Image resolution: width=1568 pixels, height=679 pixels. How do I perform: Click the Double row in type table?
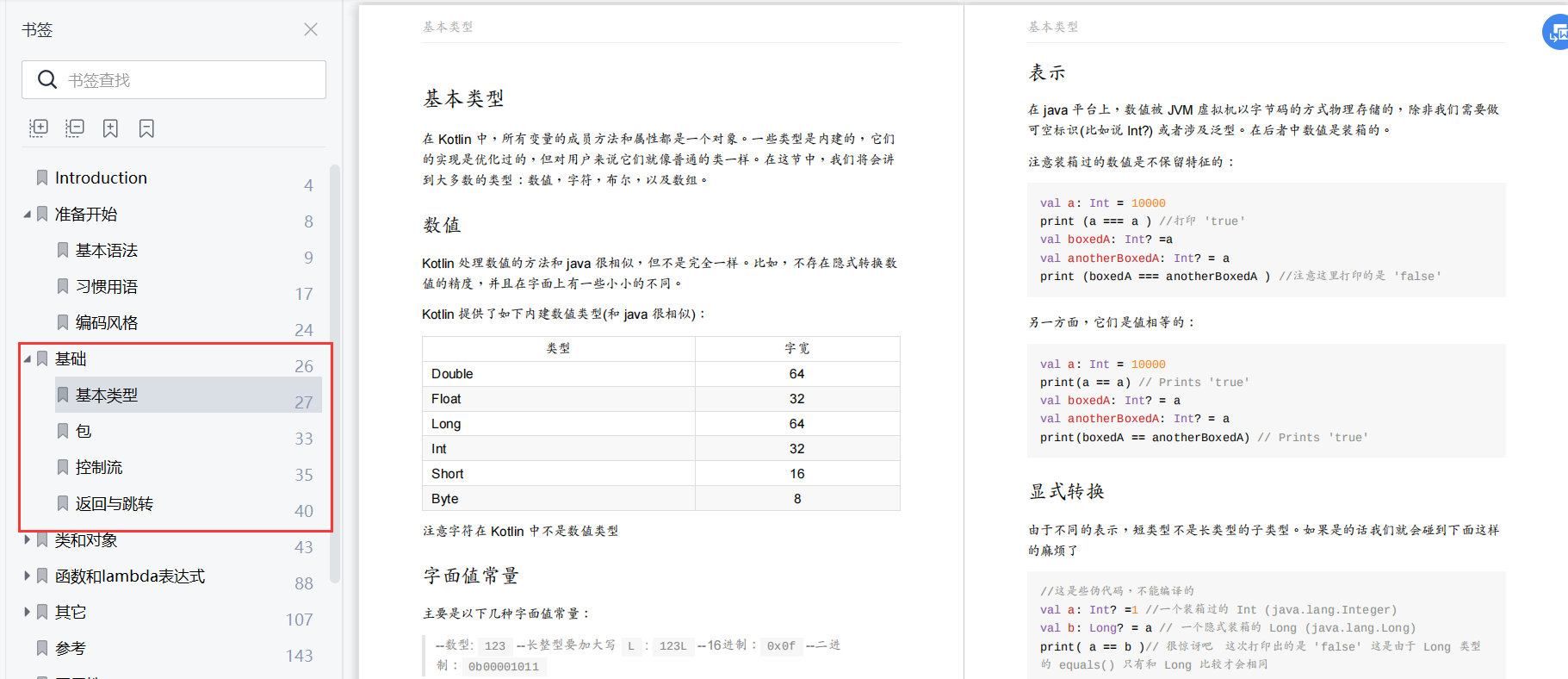660,374
